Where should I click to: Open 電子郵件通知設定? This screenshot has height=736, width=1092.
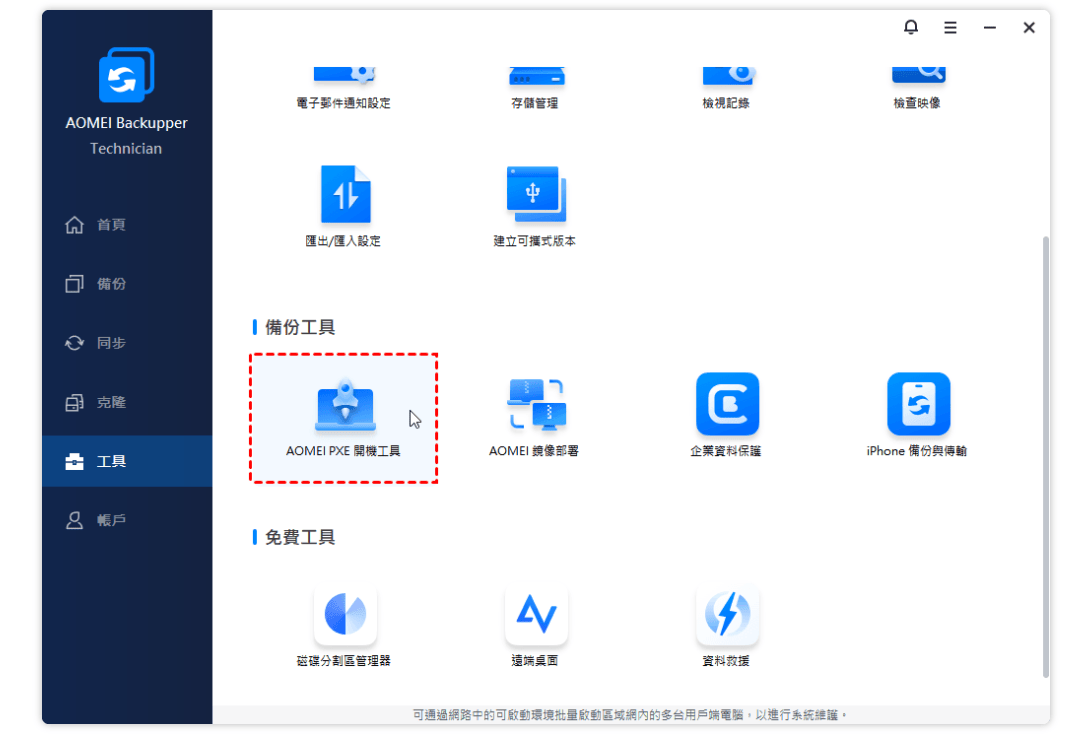(x=344, y=87)
